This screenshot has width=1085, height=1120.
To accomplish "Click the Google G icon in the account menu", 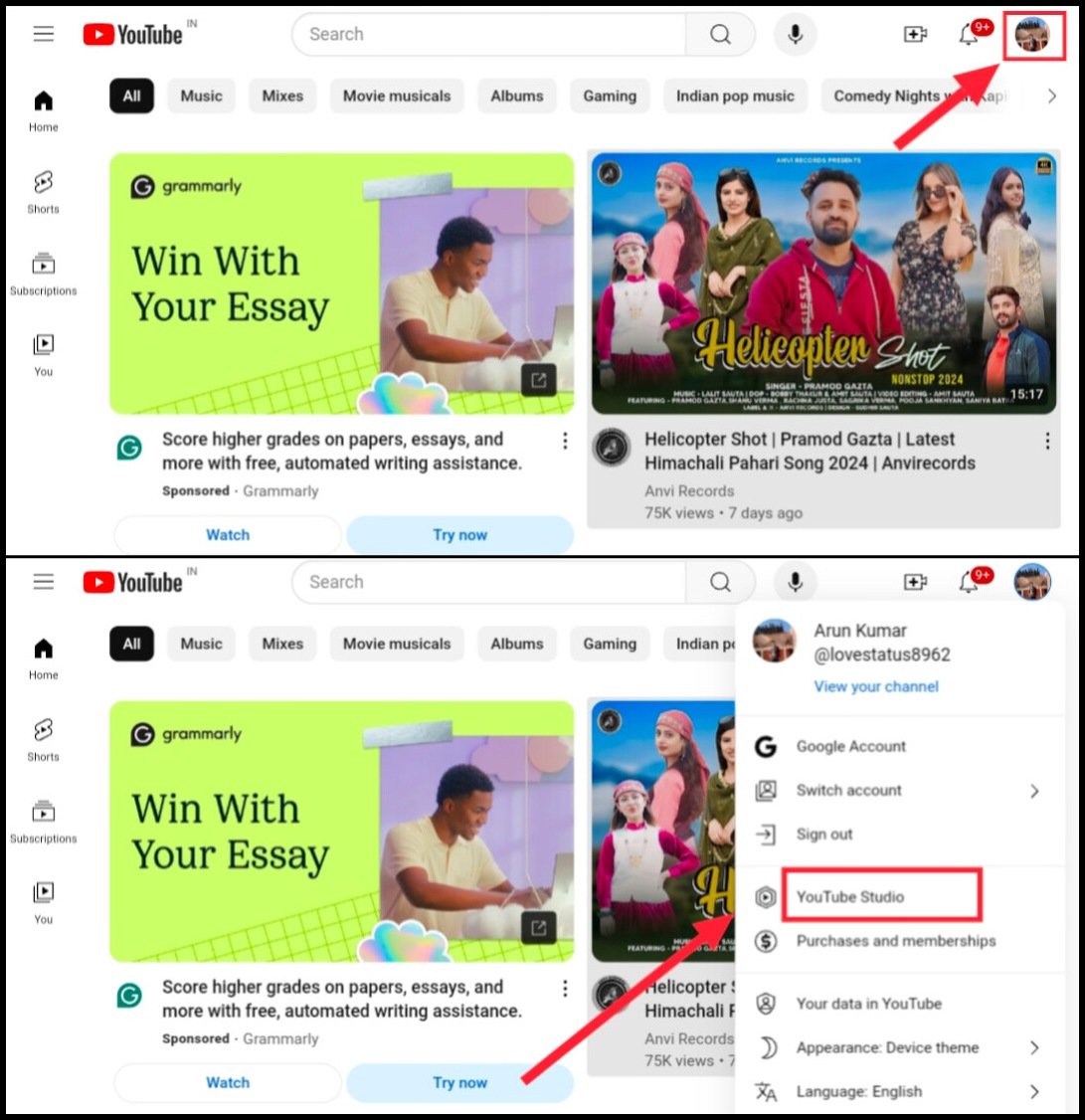I will click(766, 746).
